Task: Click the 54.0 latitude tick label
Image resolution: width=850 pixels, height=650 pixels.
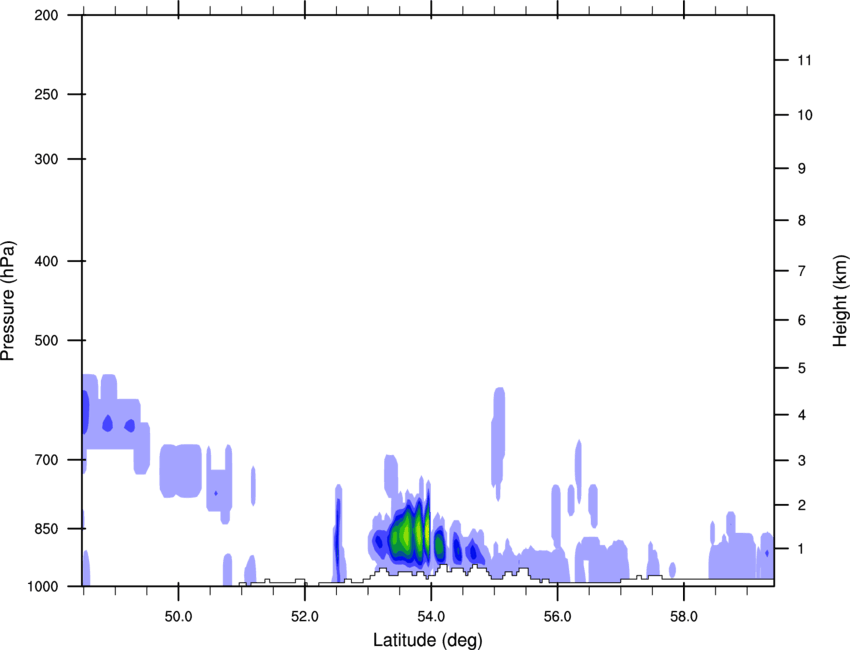Action: click(431, 617)
